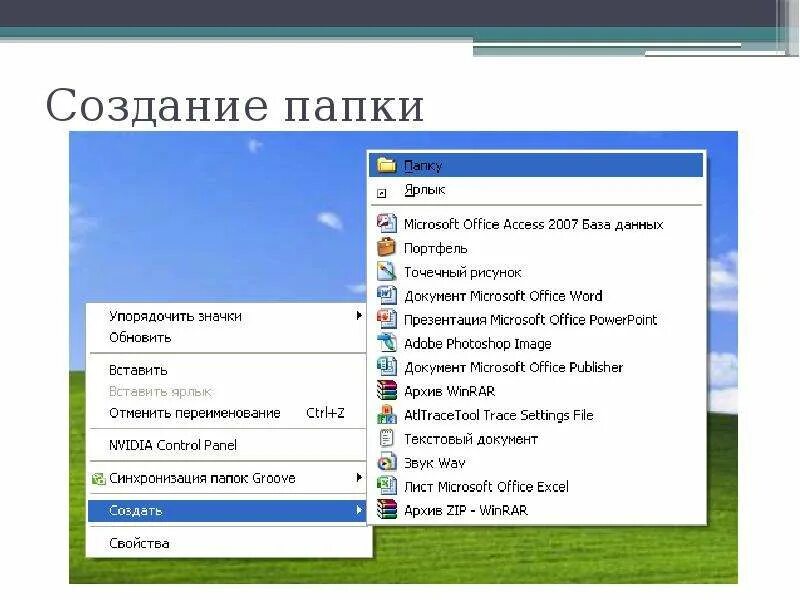
Task: Click the paint icon for Точечный рисунок
Action: tap(386, 271)
